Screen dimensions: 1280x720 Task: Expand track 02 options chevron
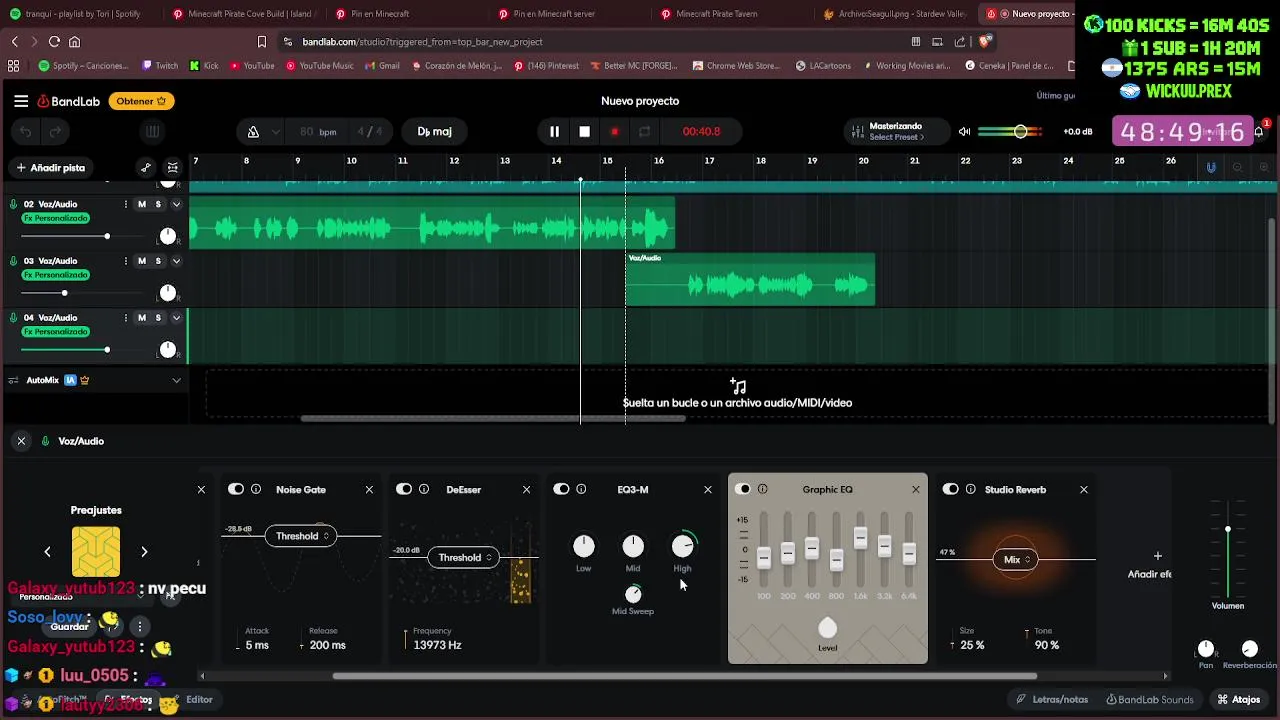point(176,204)
